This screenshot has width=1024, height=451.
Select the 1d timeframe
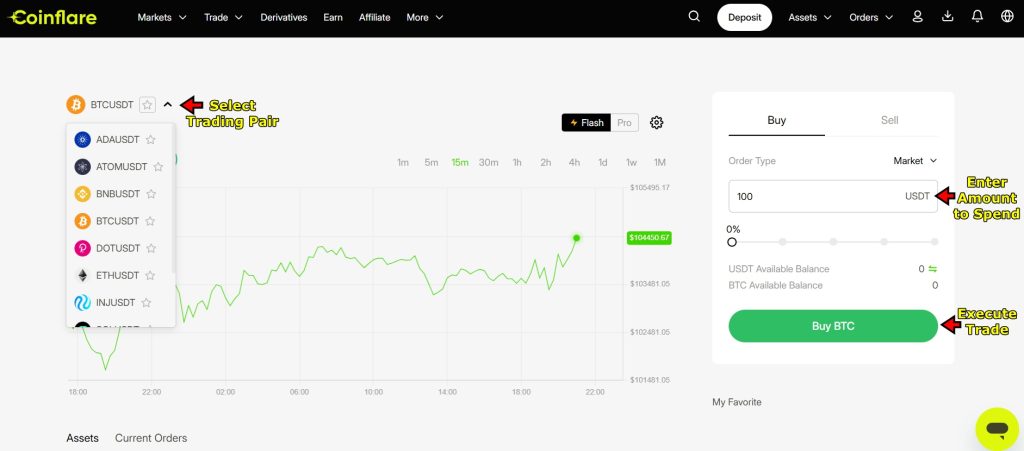tap(603, 163)
